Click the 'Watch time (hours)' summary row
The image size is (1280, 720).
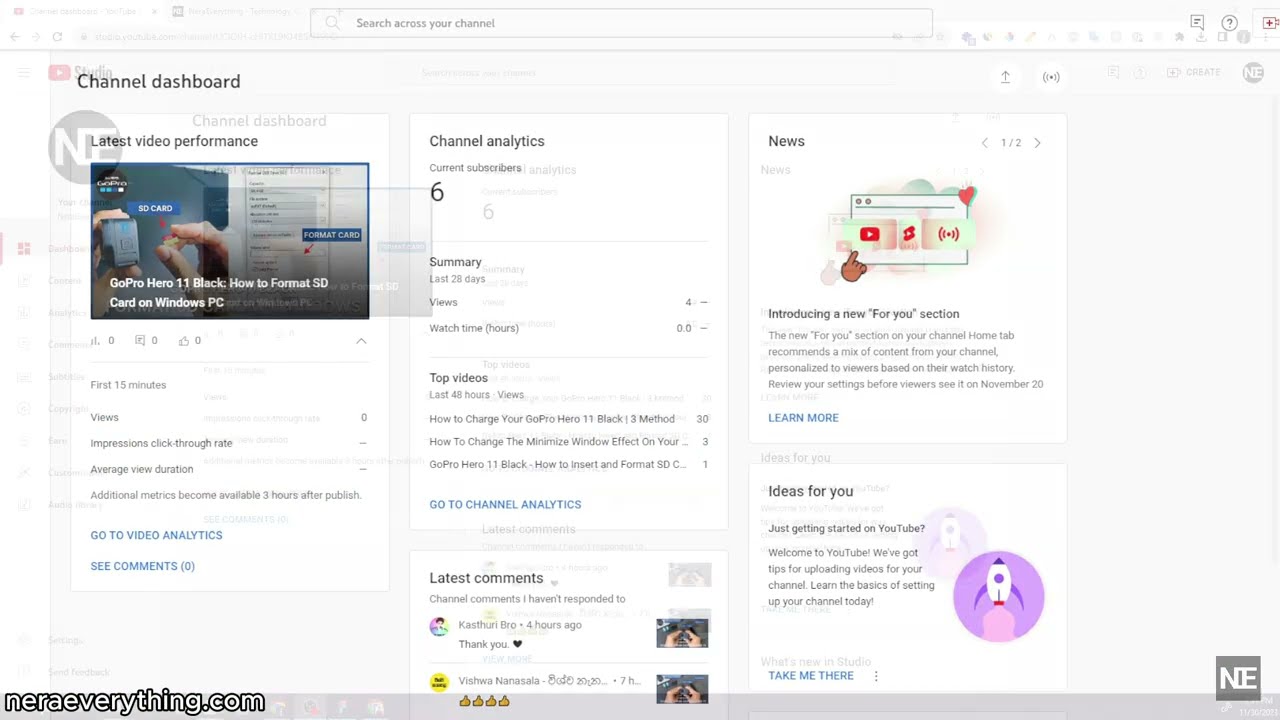tap(569, 328)
